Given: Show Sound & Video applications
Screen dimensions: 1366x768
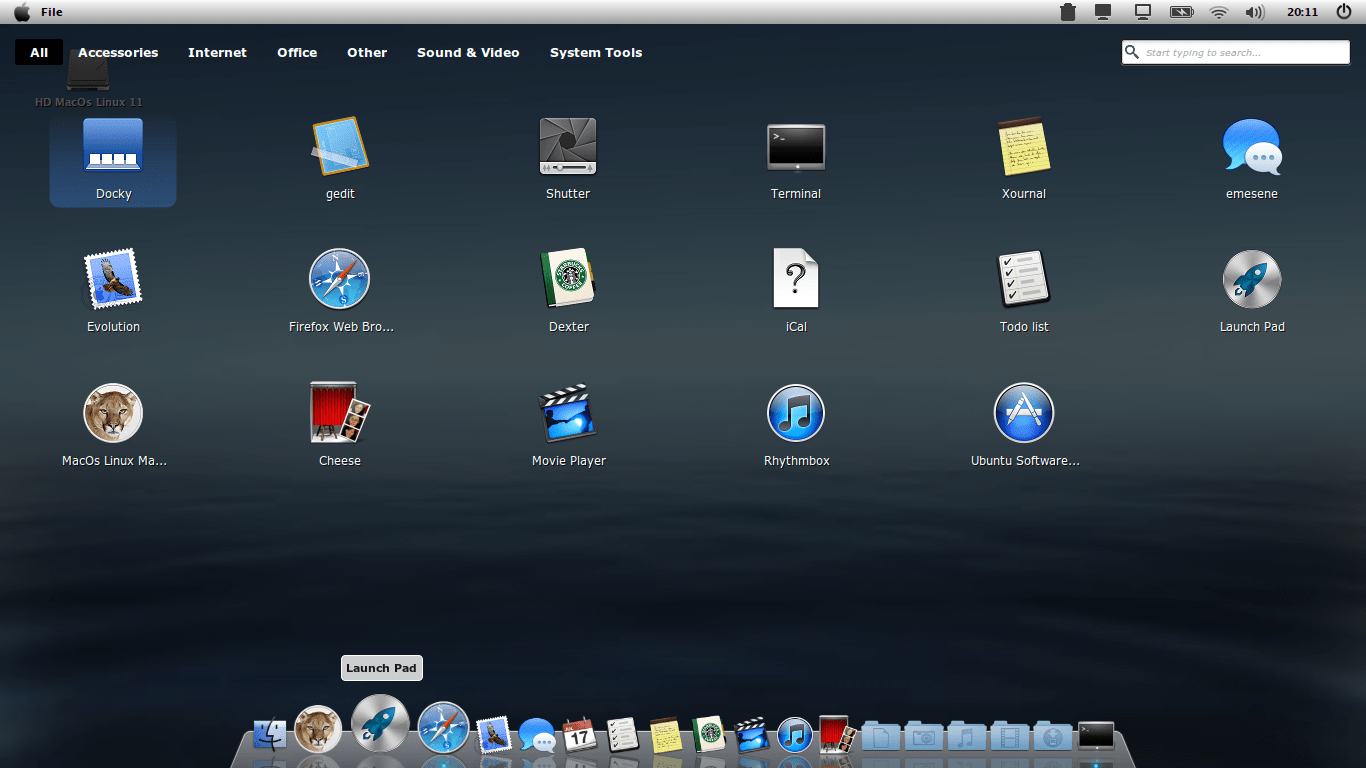Looking at the screenshot, I should [x=468, y=53].
